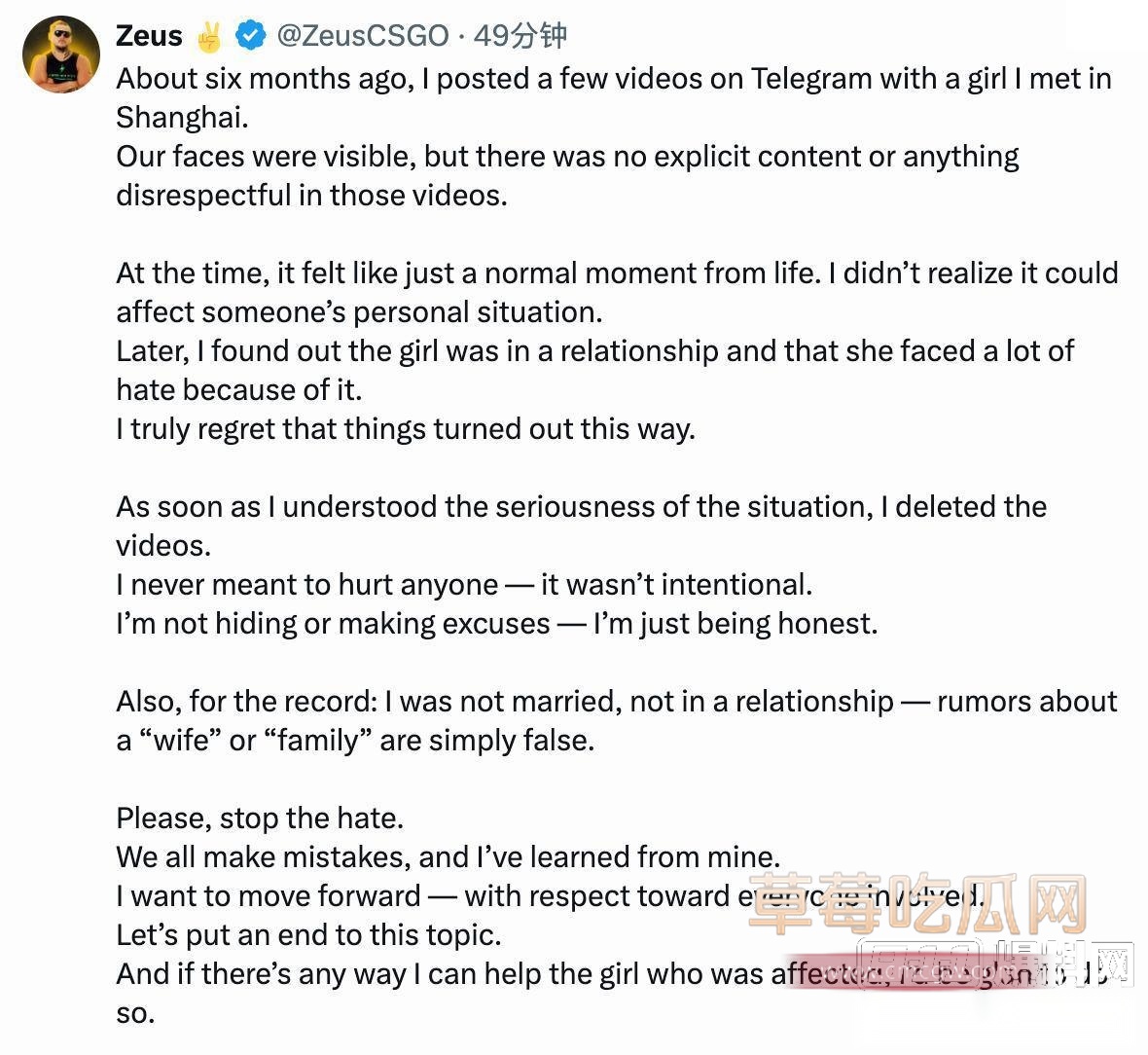Click the line starting "At the time"

tap(617, 273)
